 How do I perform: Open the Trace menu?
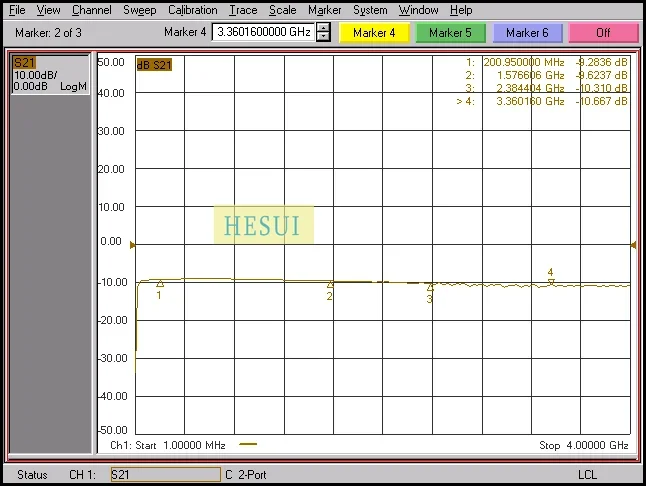[x=243, y=10]
